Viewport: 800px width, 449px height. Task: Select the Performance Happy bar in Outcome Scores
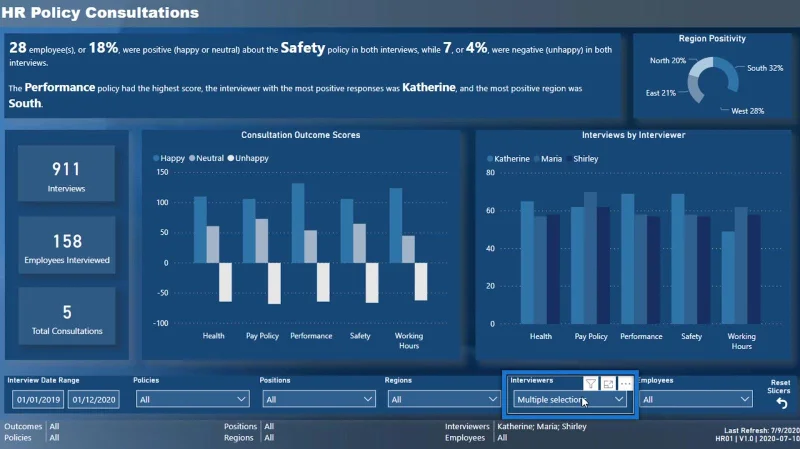tap(298, 223)
